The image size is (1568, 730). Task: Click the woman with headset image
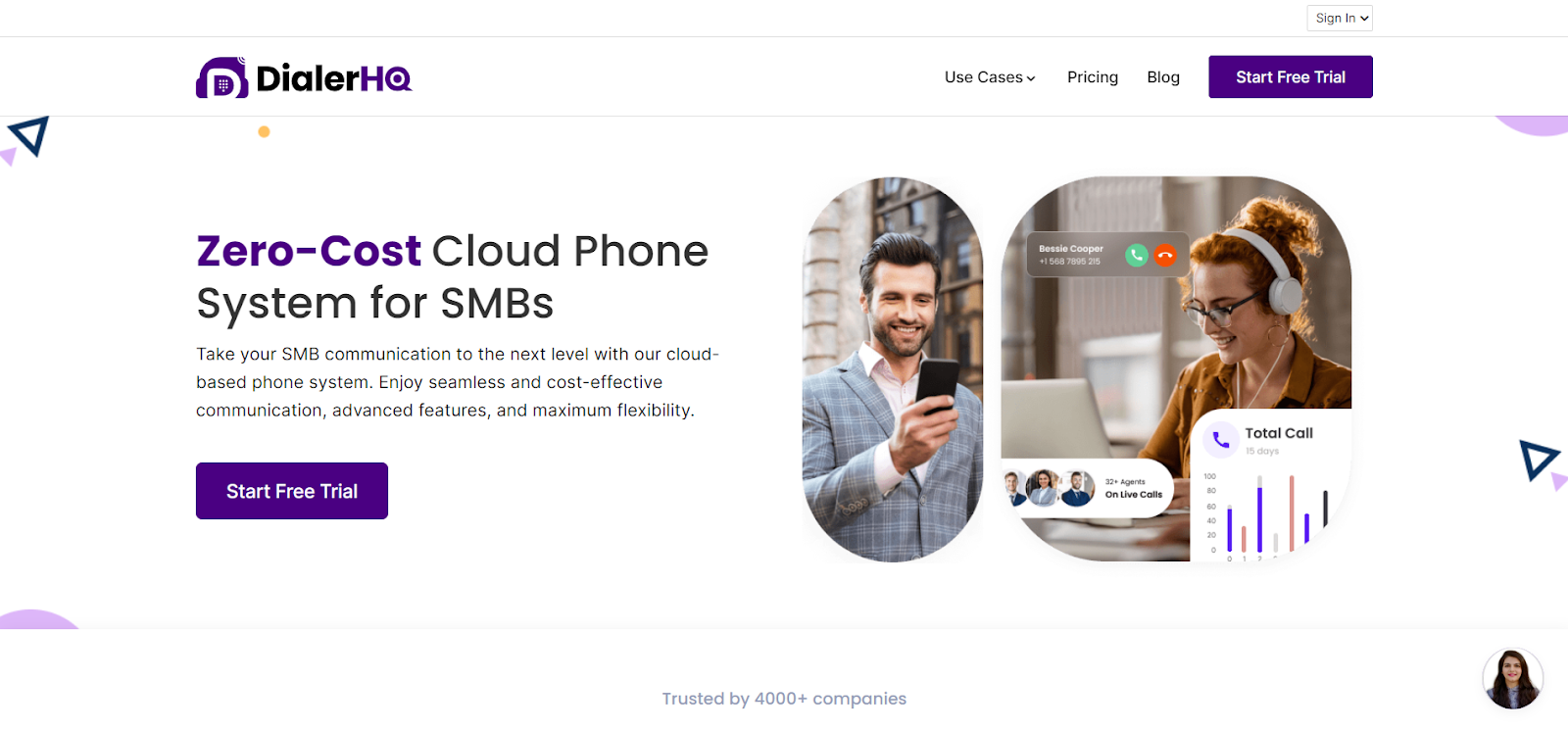coord(1176,368)
